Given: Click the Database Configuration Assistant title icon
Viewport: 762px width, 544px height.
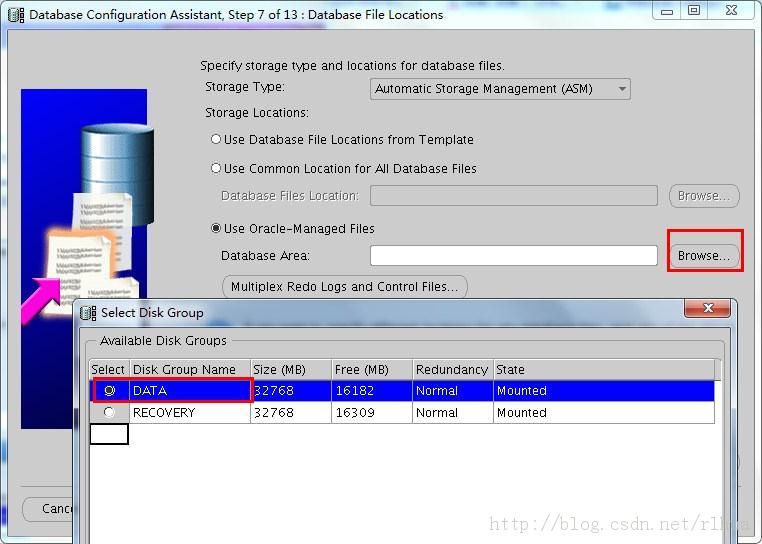Looking at the screenshot, I should pyautogui.click(x=16, y=14).
